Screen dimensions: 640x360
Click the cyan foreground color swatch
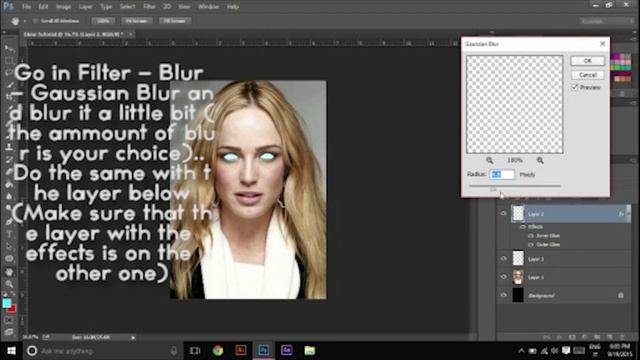[7, 303]
